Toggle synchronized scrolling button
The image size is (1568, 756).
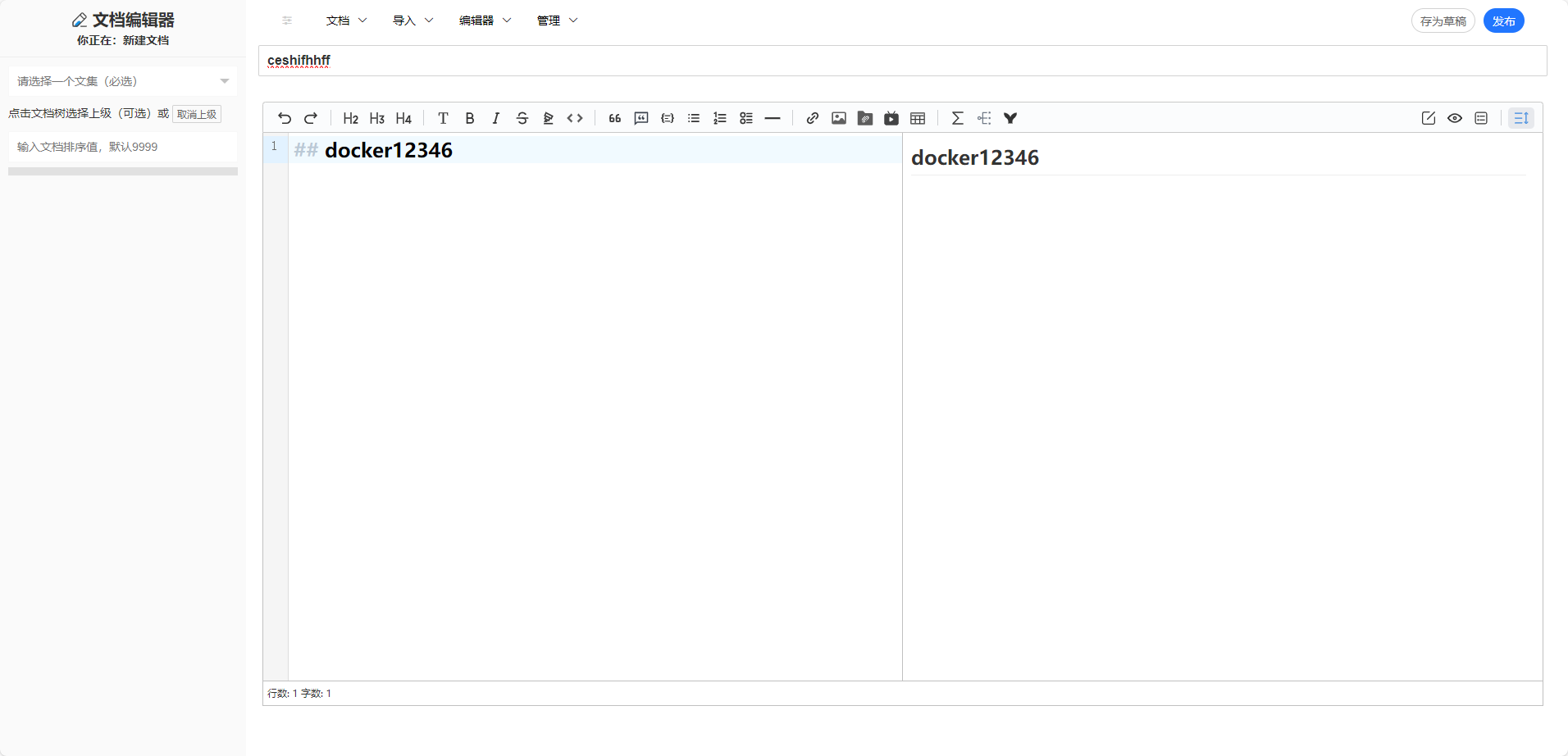point(1520,118)
